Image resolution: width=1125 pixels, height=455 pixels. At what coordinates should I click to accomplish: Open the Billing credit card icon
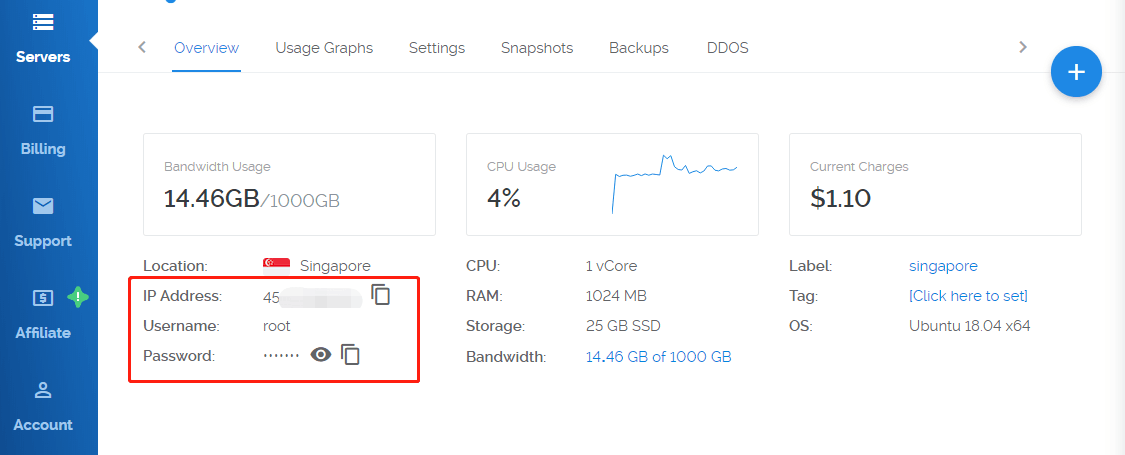coord(43,114)
